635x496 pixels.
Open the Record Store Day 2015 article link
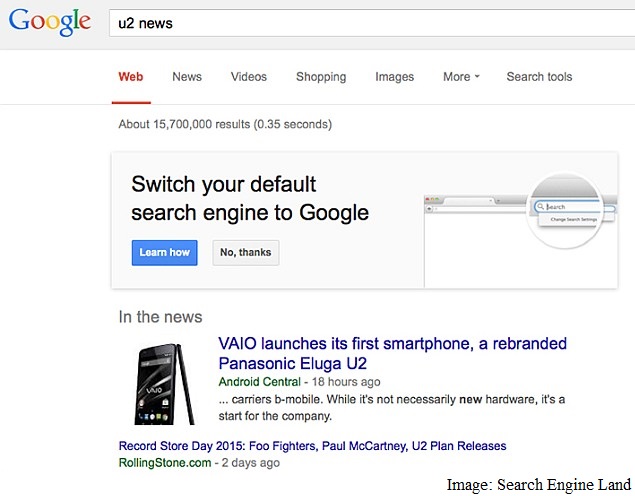click(312, 446)
